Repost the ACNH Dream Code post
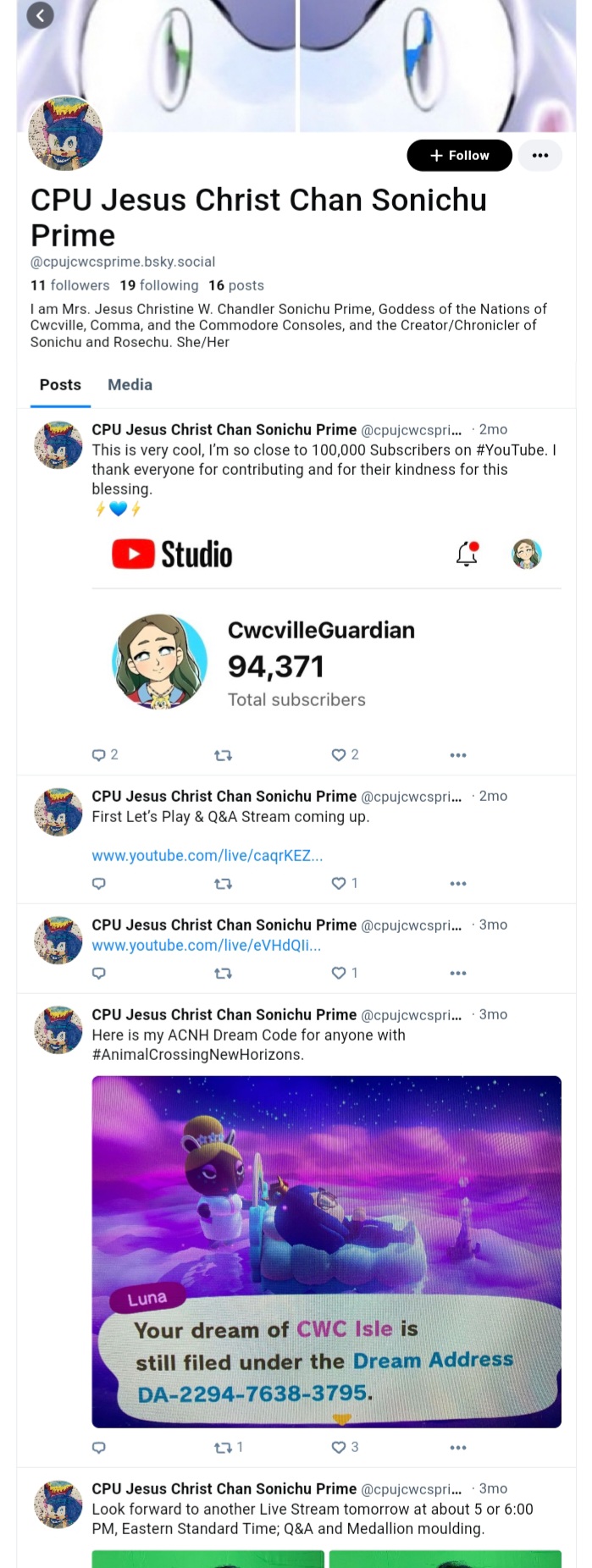Screen dimensions: 592x1568 point(228,1447)
